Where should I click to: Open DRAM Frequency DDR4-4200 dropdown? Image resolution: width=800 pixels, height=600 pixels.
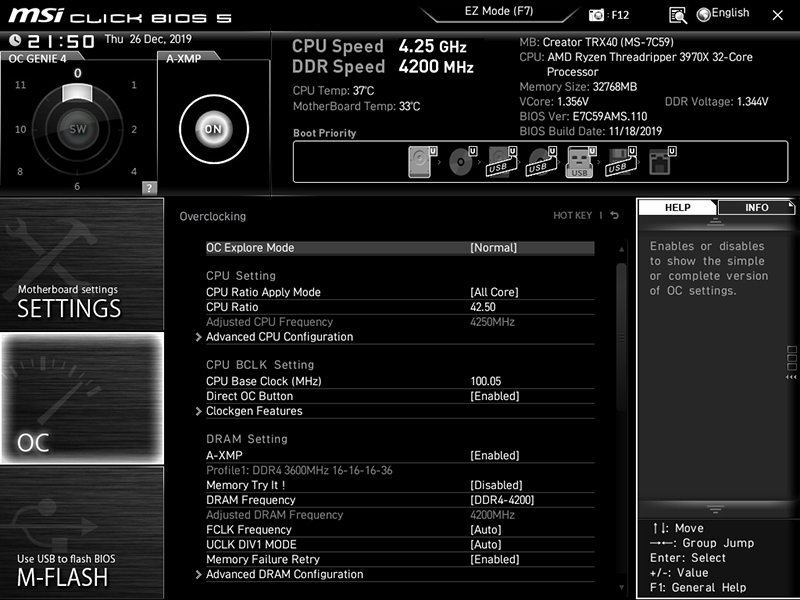[502, 499]
